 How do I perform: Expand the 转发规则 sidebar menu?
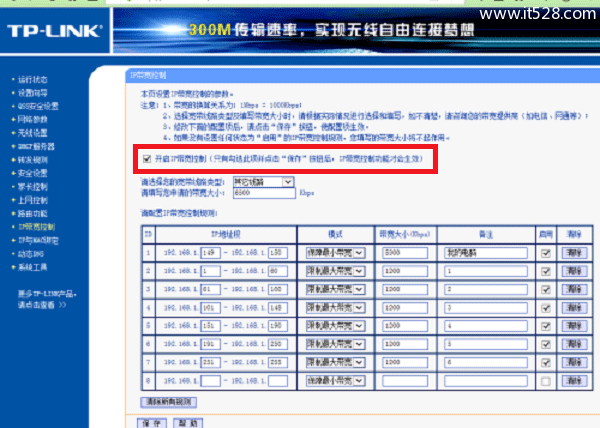[x=33, y=160]
